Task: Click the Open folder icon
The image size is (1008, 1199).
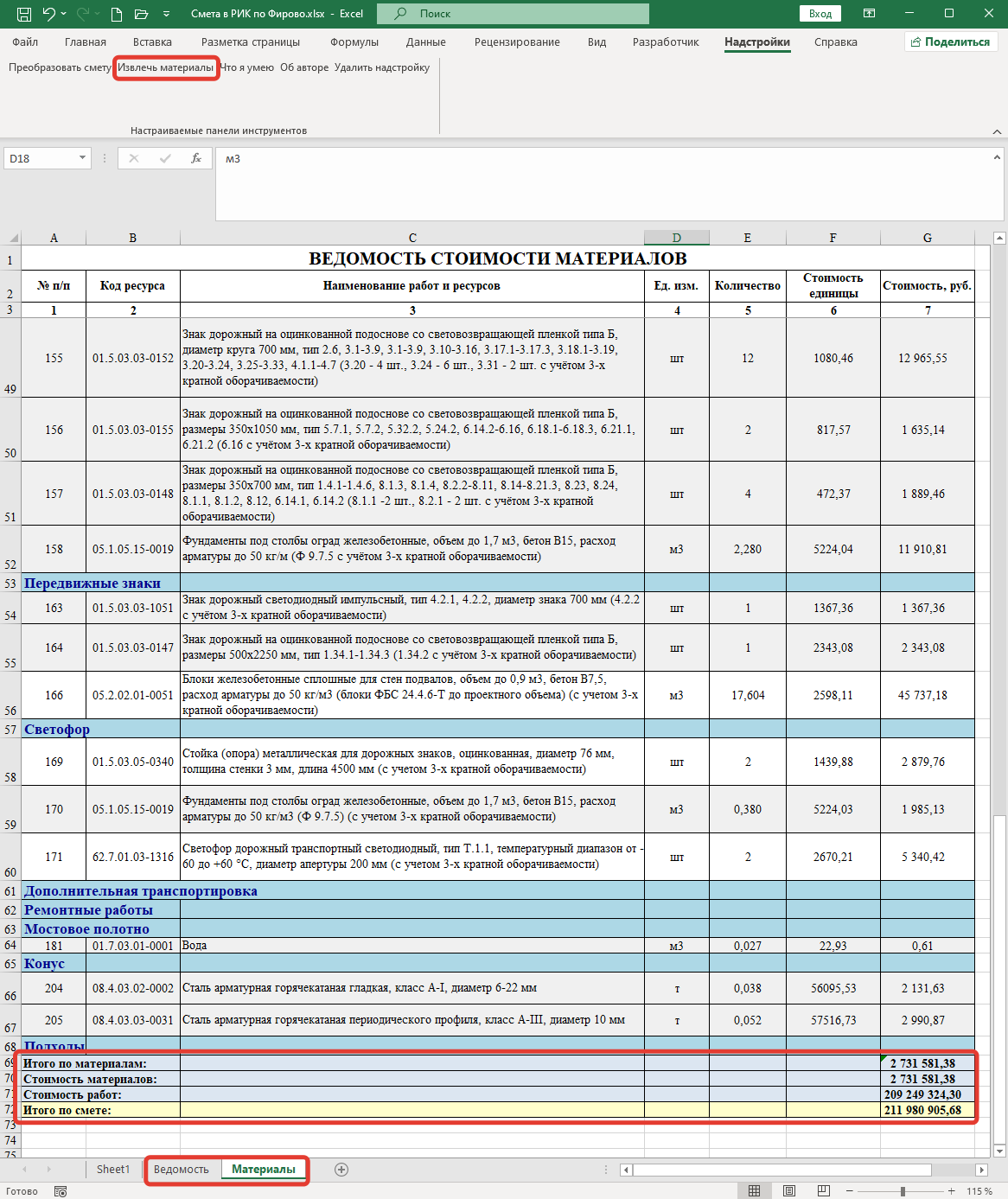Action: 142,14
